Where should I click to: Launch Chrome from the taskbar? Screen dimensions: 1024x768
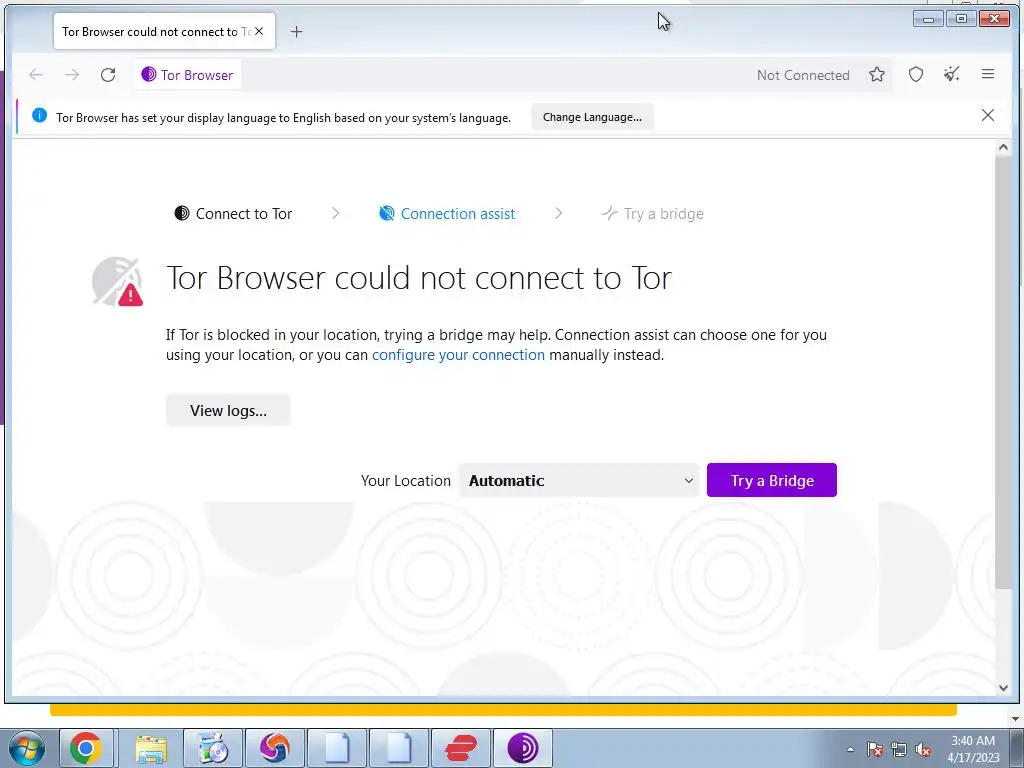tap(86, 748)
